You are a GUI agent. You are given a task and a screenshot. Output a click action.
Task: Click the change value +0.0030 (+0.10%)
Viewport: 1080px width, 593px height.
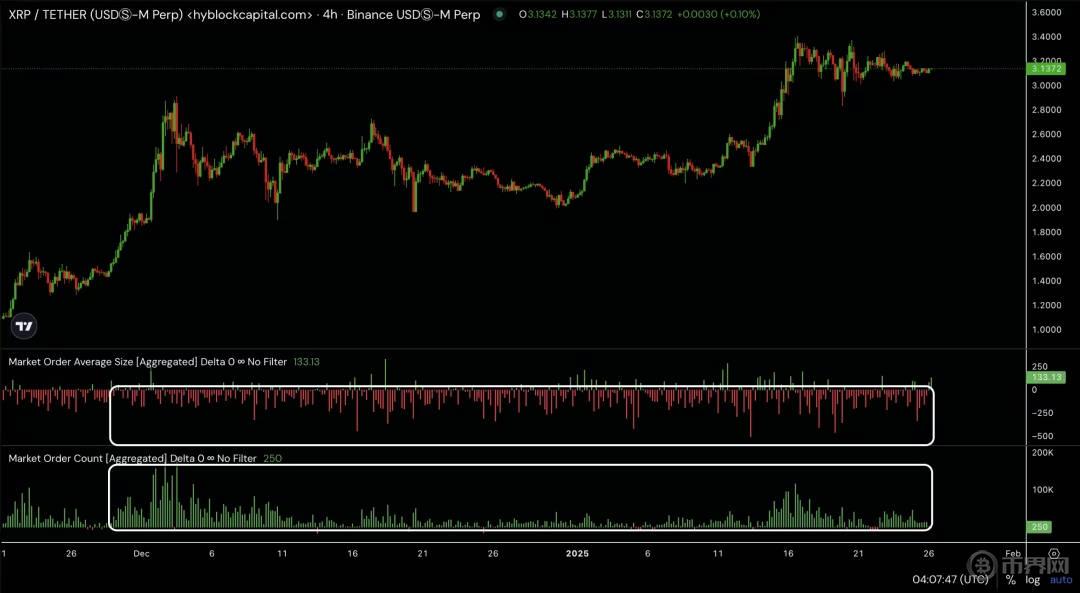(x=718, y=14)
